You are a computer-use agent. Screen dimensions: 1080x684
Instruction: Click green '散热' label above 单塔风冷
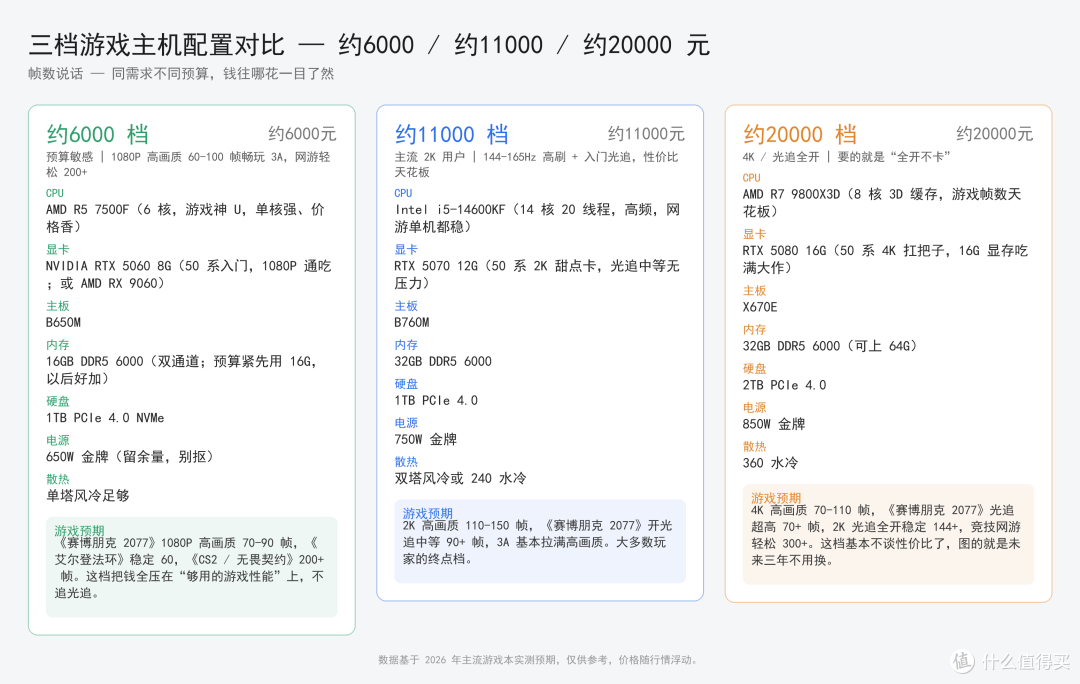click(x=58, y=479)
